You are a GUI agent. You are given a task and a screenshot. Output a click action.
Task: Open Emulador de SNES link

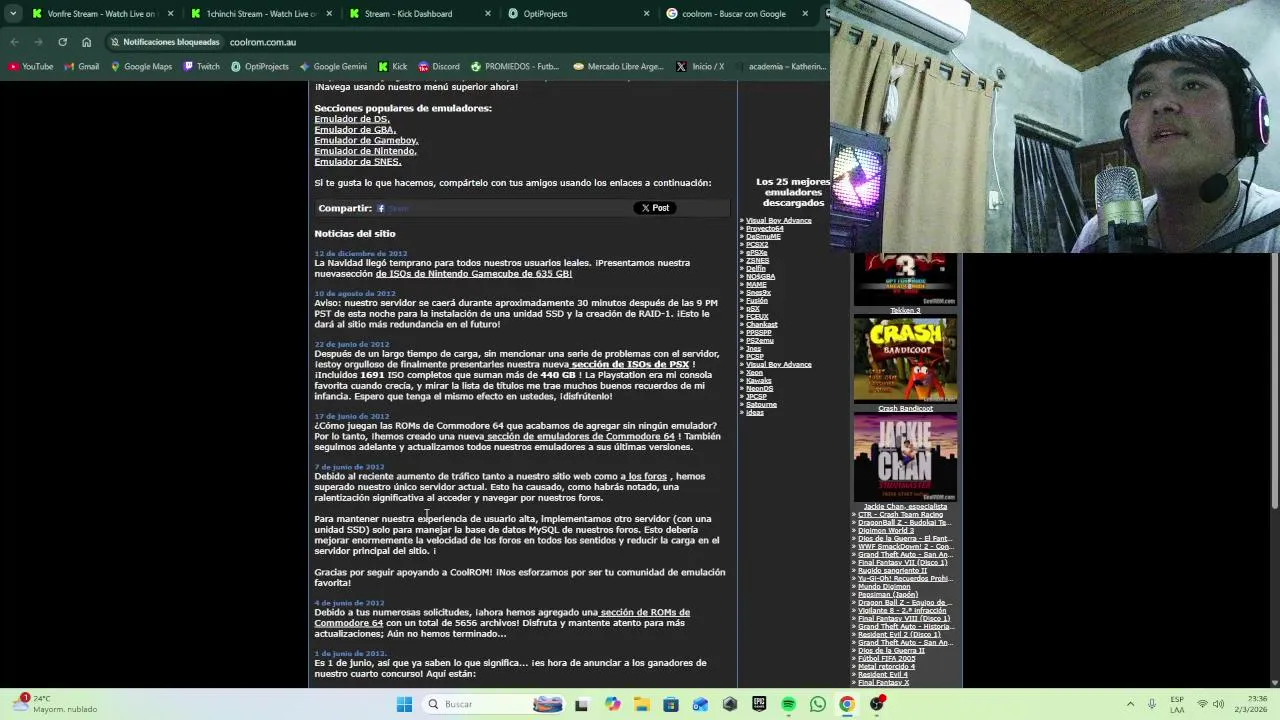(x=358, y=162)
